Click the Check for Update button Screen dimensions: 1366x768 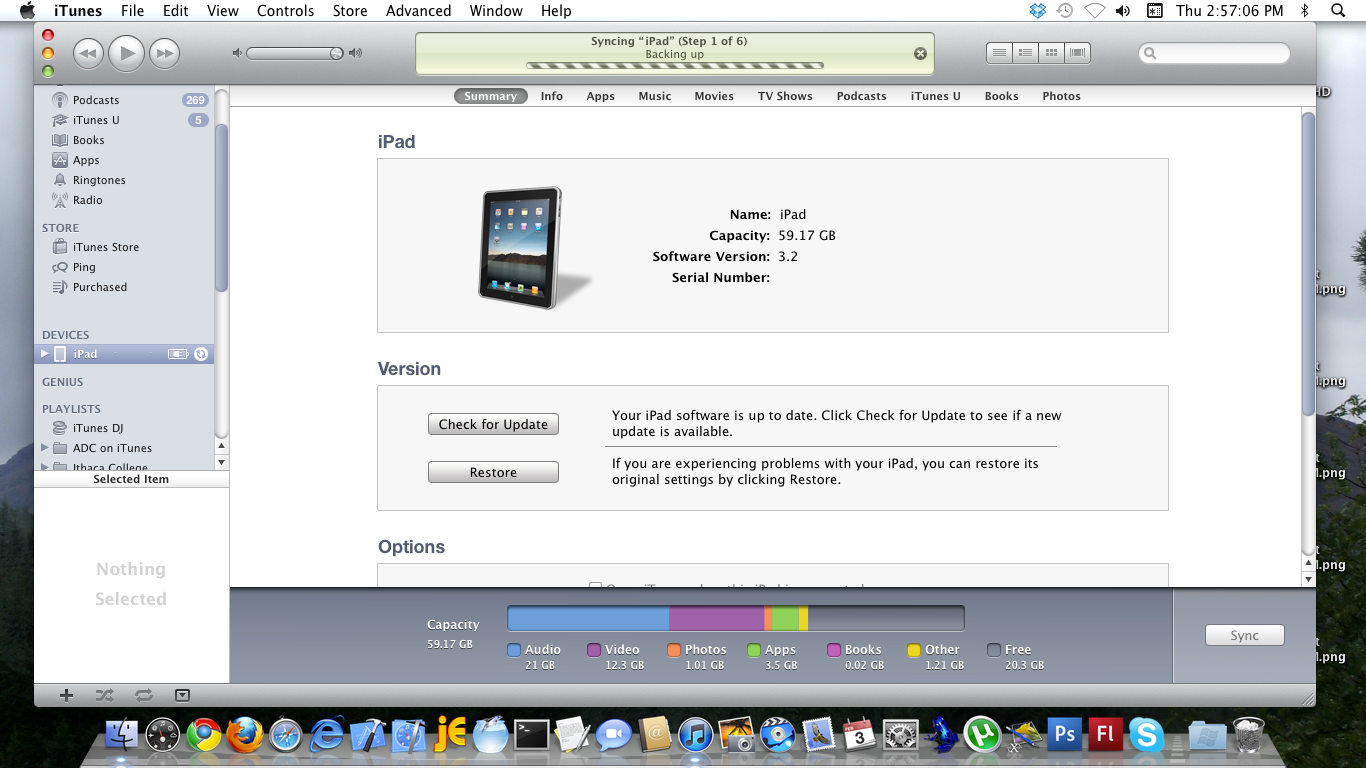(493, 424)
